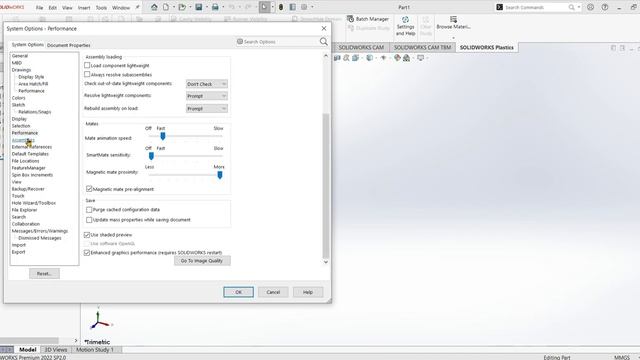640x360 pixels.
Task: Select Hole Wizard/Toolbox in options list
Action: 34,203
